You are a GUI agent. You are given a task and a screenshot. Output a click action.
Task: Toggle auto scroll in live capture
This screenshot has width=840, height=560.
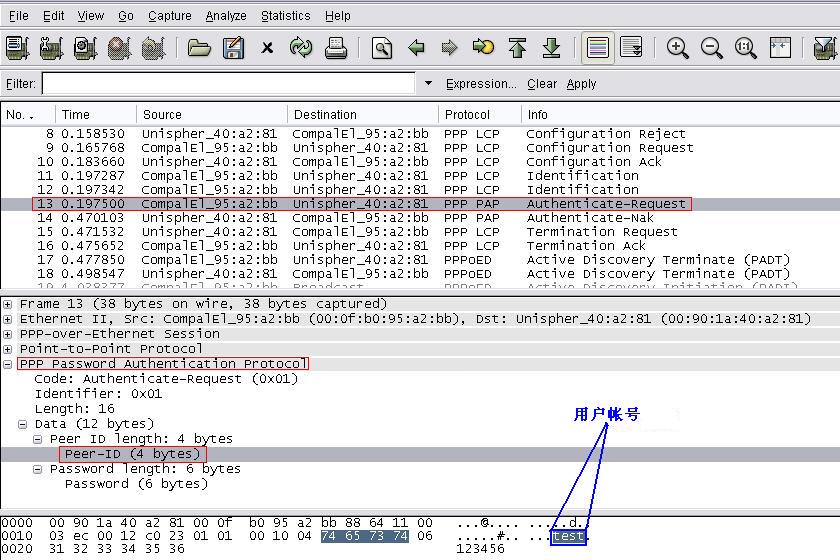631,47
